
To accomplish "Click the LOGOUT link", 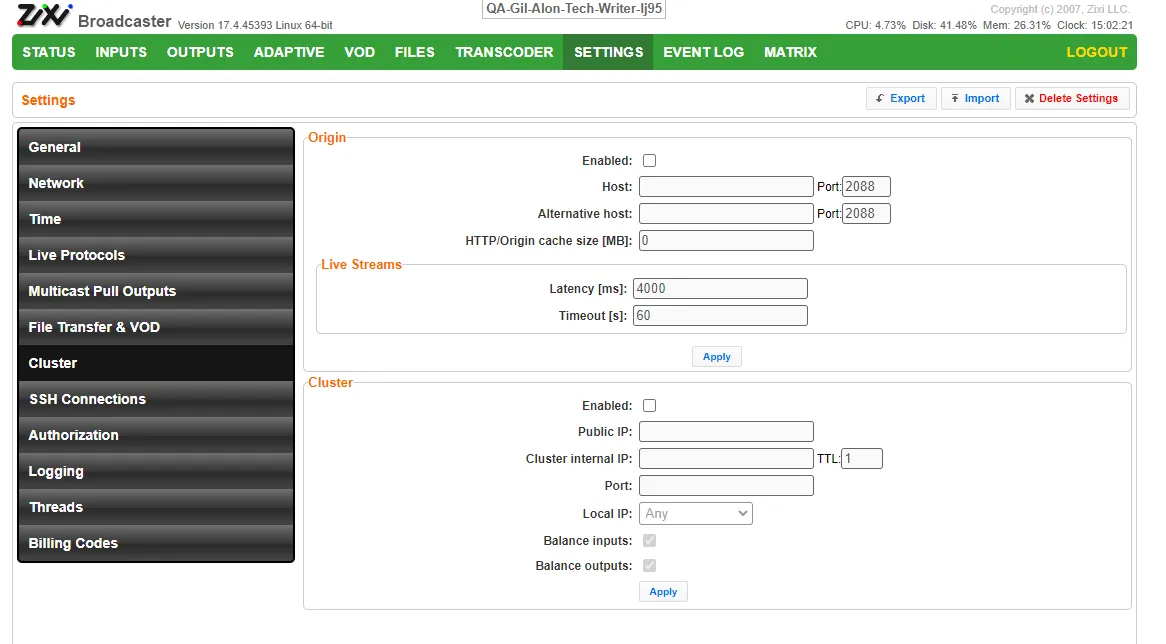I will 1097,52.
